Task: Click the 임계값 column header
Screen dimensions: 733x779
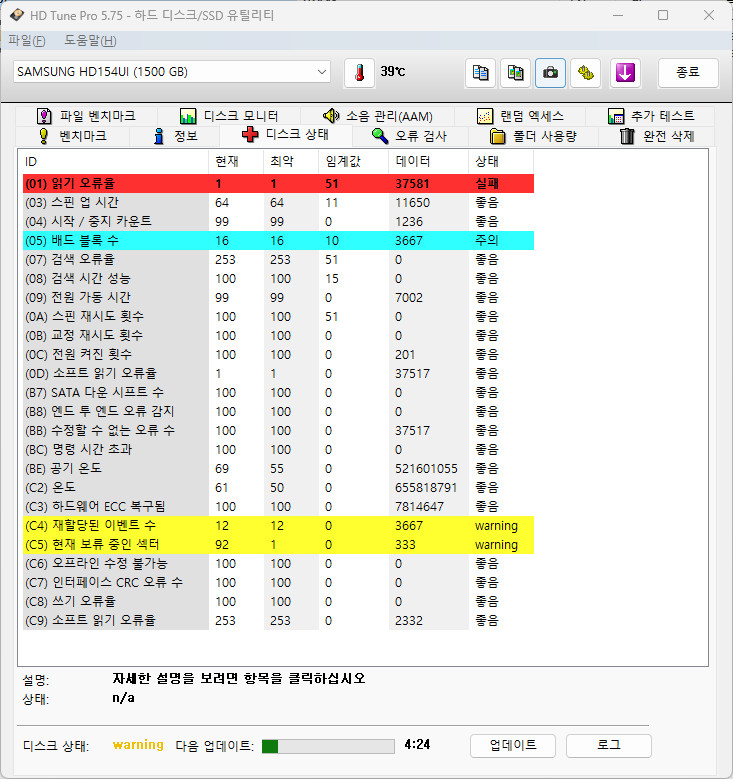Action: 353,161
